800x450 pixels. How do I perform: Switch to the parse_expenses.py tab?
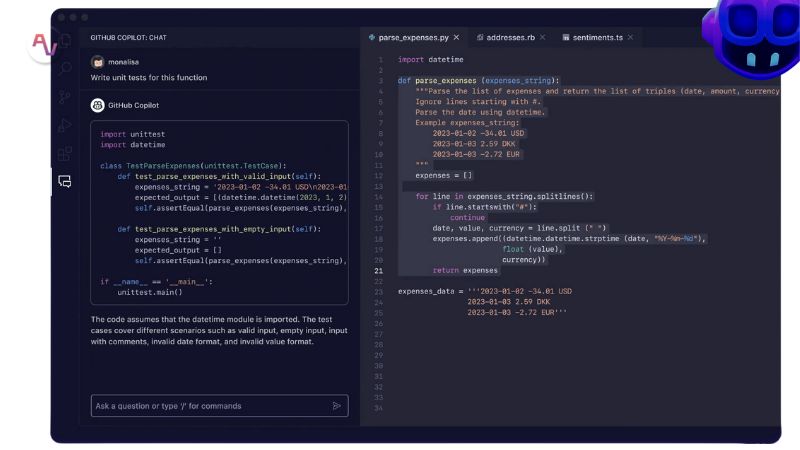click(414, 37)
